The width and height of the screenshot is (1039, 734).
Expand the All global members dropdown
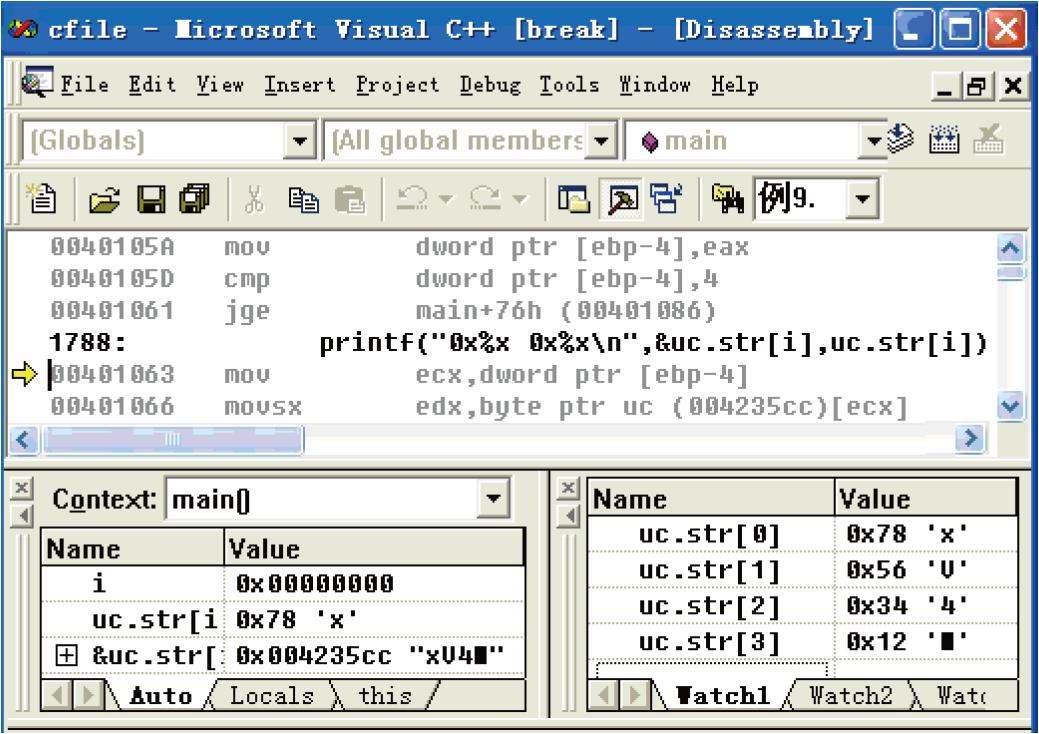tap(601, 140)
